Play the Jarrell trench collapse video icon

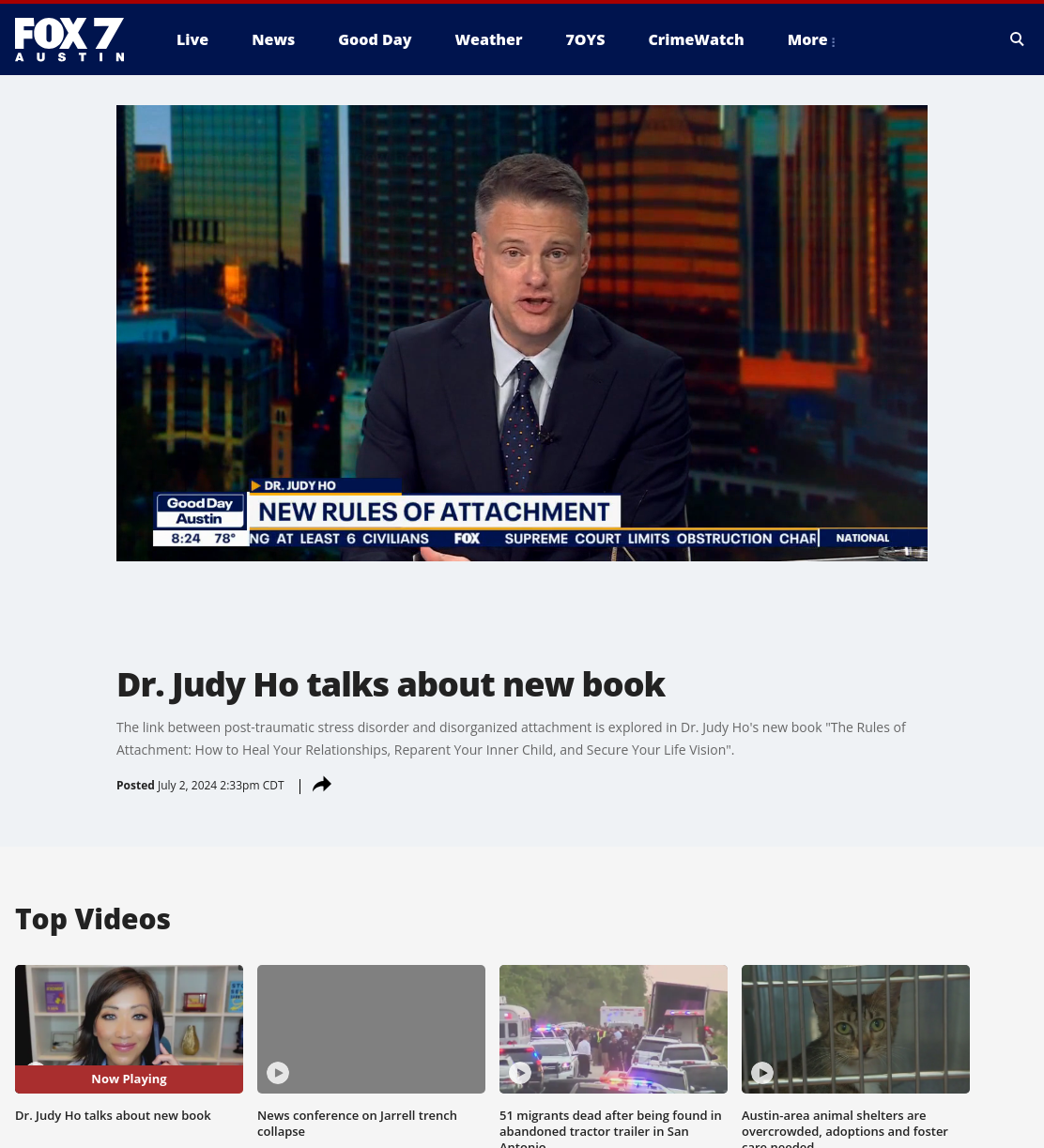pyautogui.click(x=278, y=1072)
